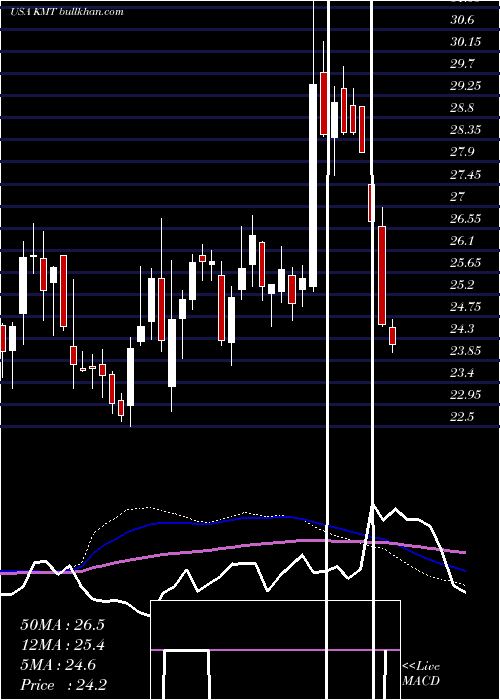Select the 27.9 price axis label
This screenshot has height=700, width=500.
tap(462, 152)
